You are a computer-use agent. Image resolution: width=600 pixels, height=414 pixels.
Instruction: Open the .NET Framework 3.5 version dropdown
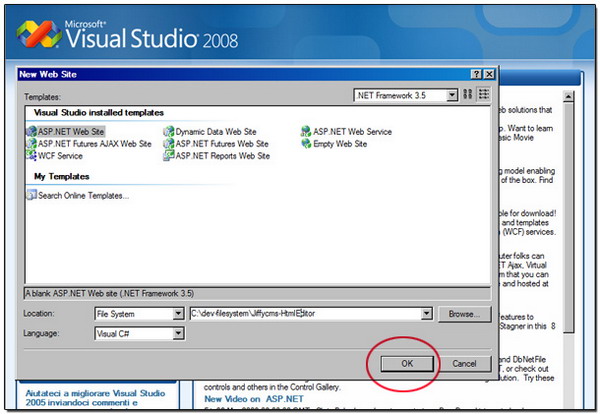click(452, 95)
